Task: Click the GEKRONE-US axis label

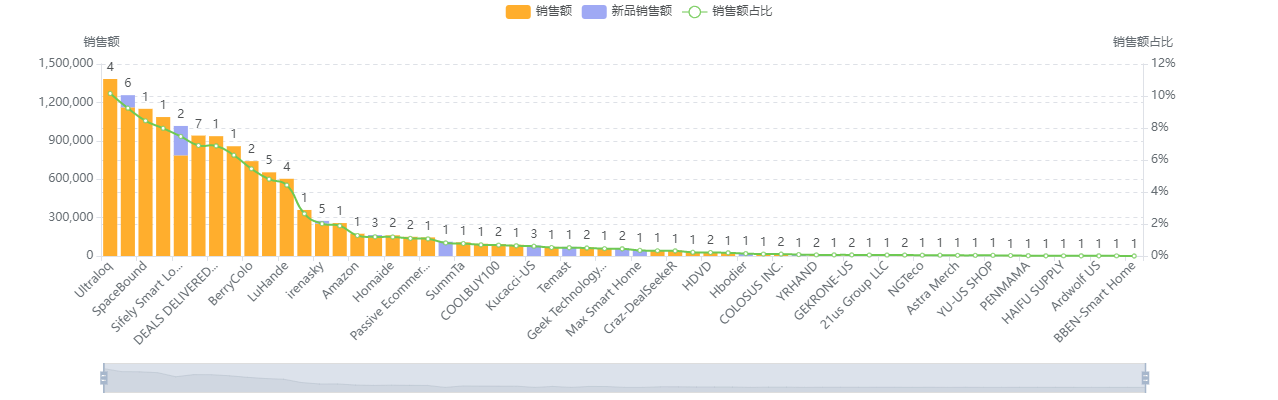Action: click(823, 291)
